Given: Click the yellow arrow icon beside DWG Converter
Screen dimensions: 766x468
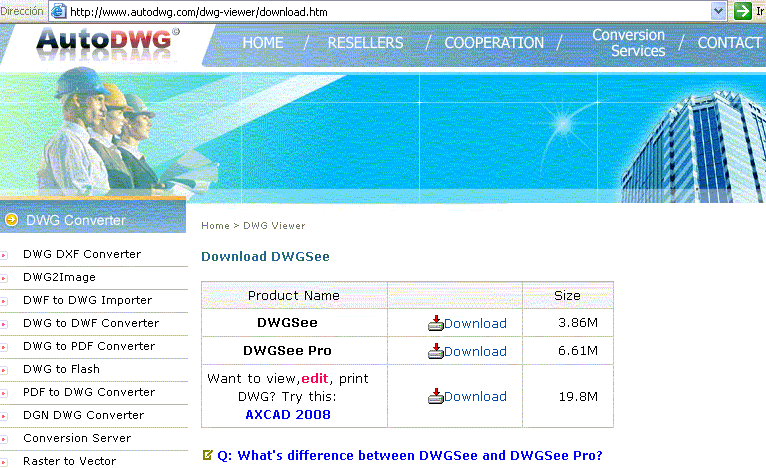Looking at the screenshot, I should 12,220.
